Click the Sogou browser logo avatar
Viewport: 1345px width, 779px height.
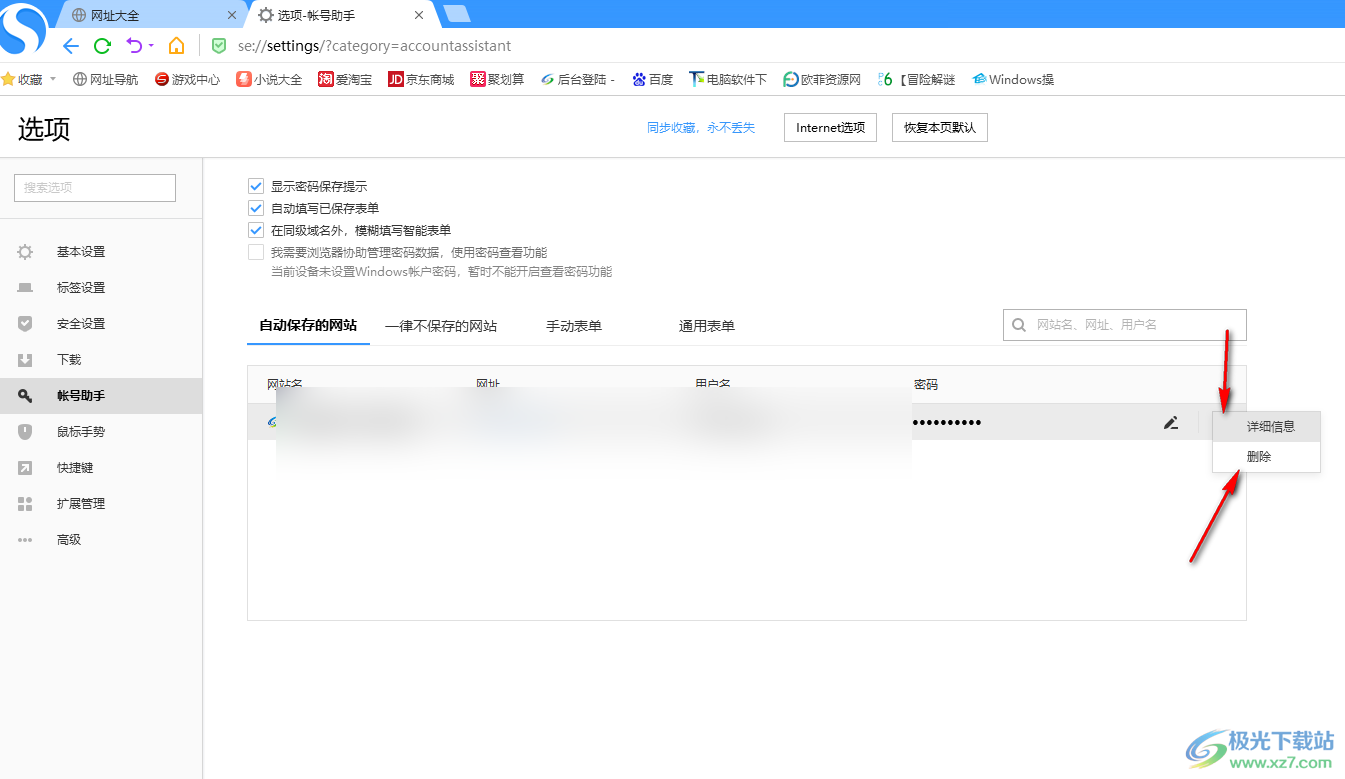23,30
